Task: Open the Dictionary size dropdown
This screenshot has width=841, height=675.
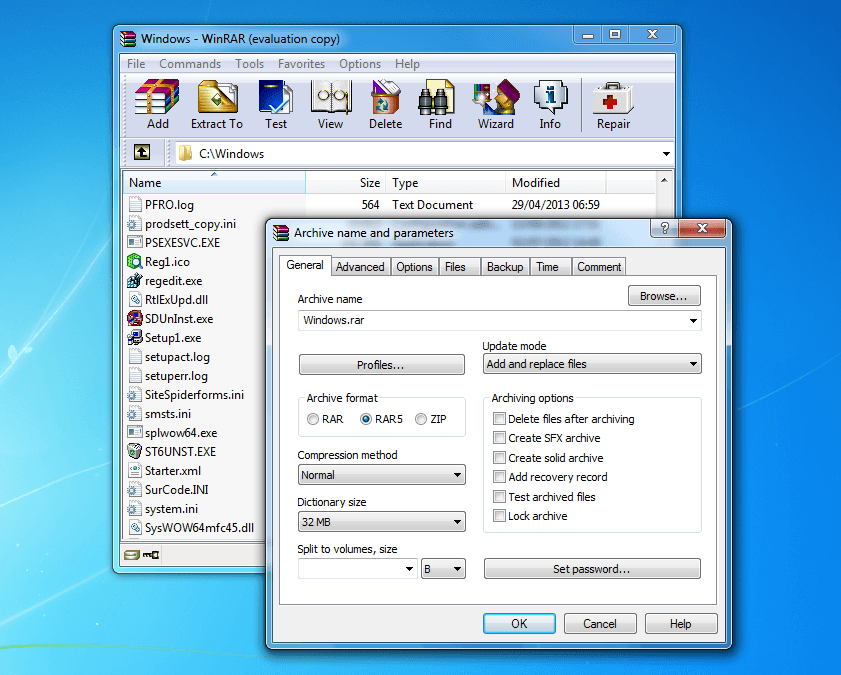Action: [x=381, y=521]
